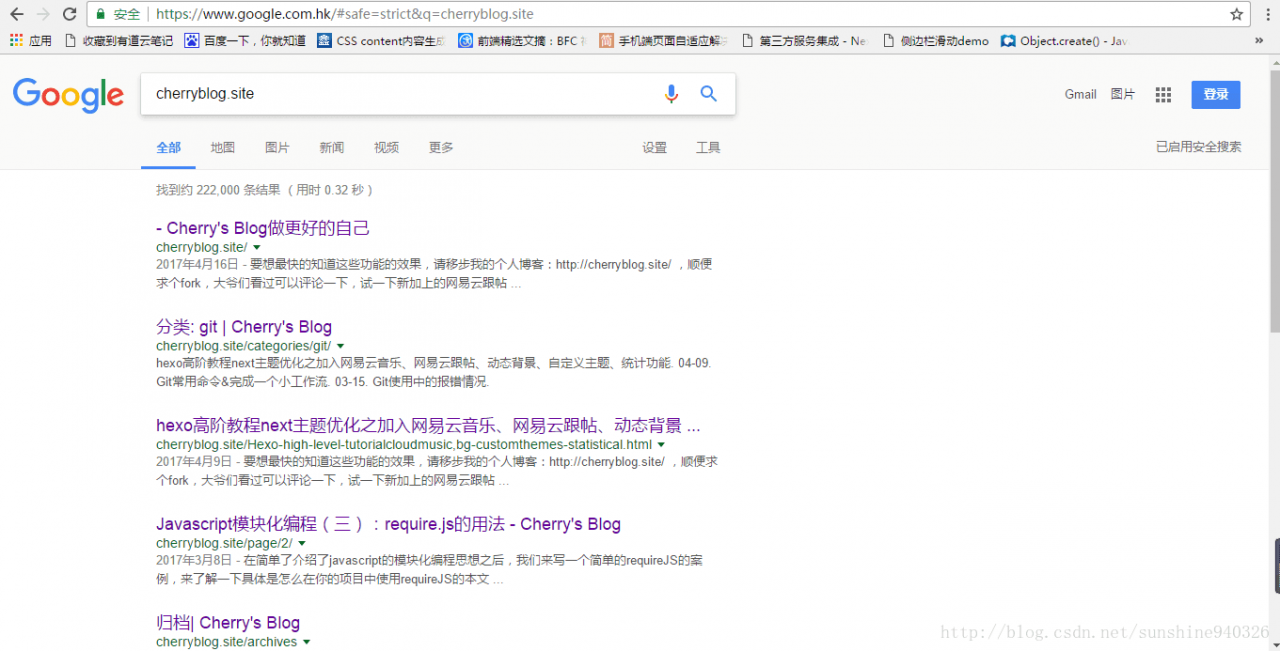Open the 收藏到有道云笔记 bookmark

pyautogui.click(x=118, y=41)
